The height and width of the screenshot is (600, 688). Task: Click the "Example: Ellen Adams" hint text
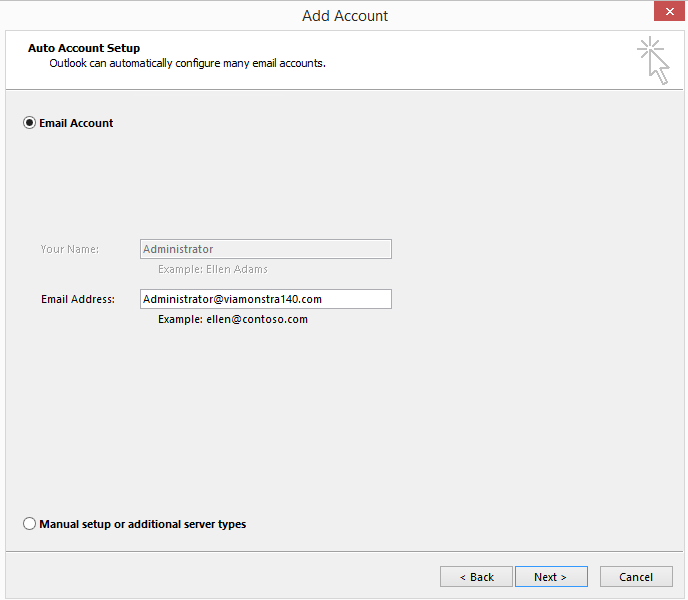pos(212,269)
